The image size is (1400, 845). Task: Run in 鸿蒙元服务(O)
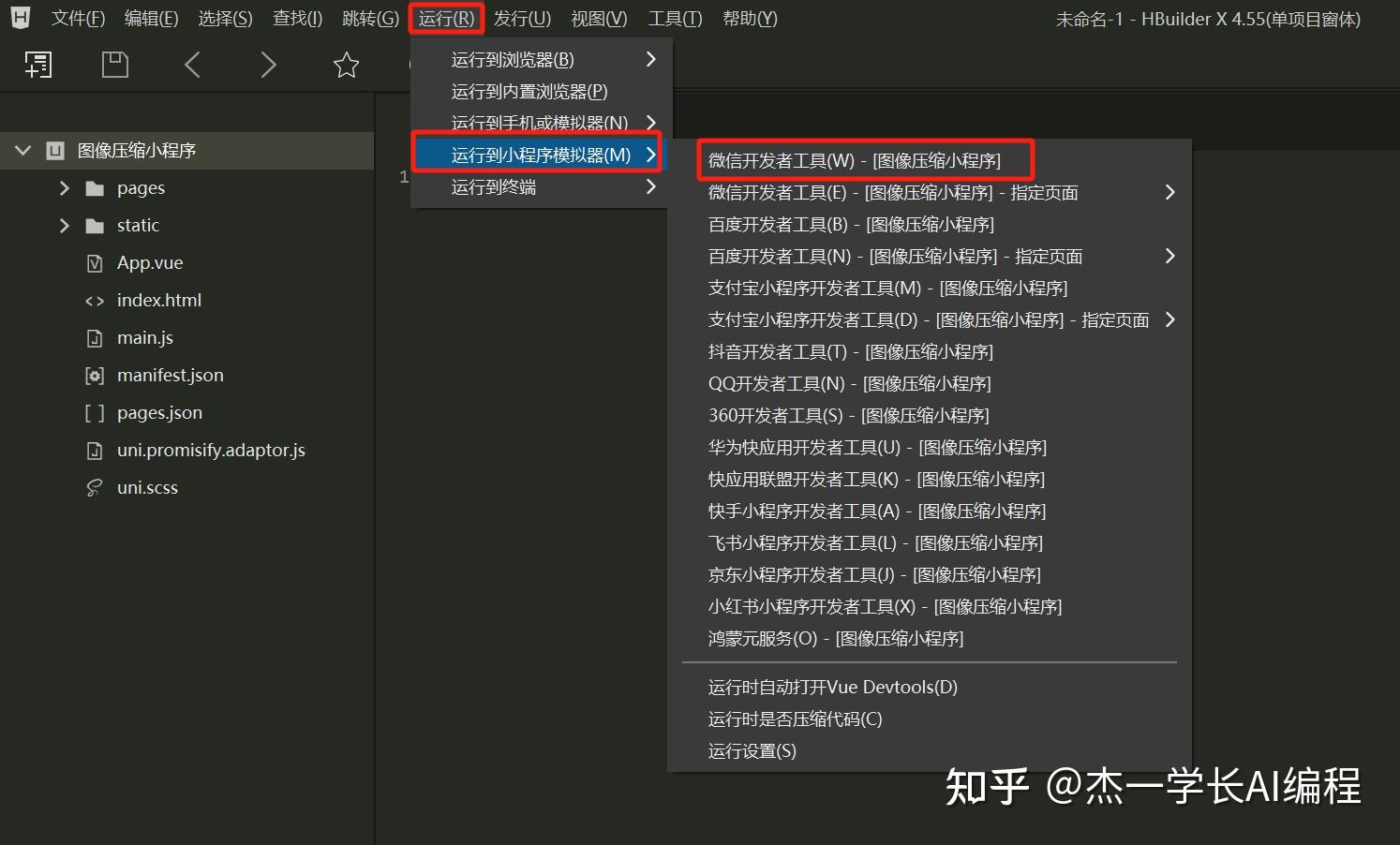[x=930, y=638]
